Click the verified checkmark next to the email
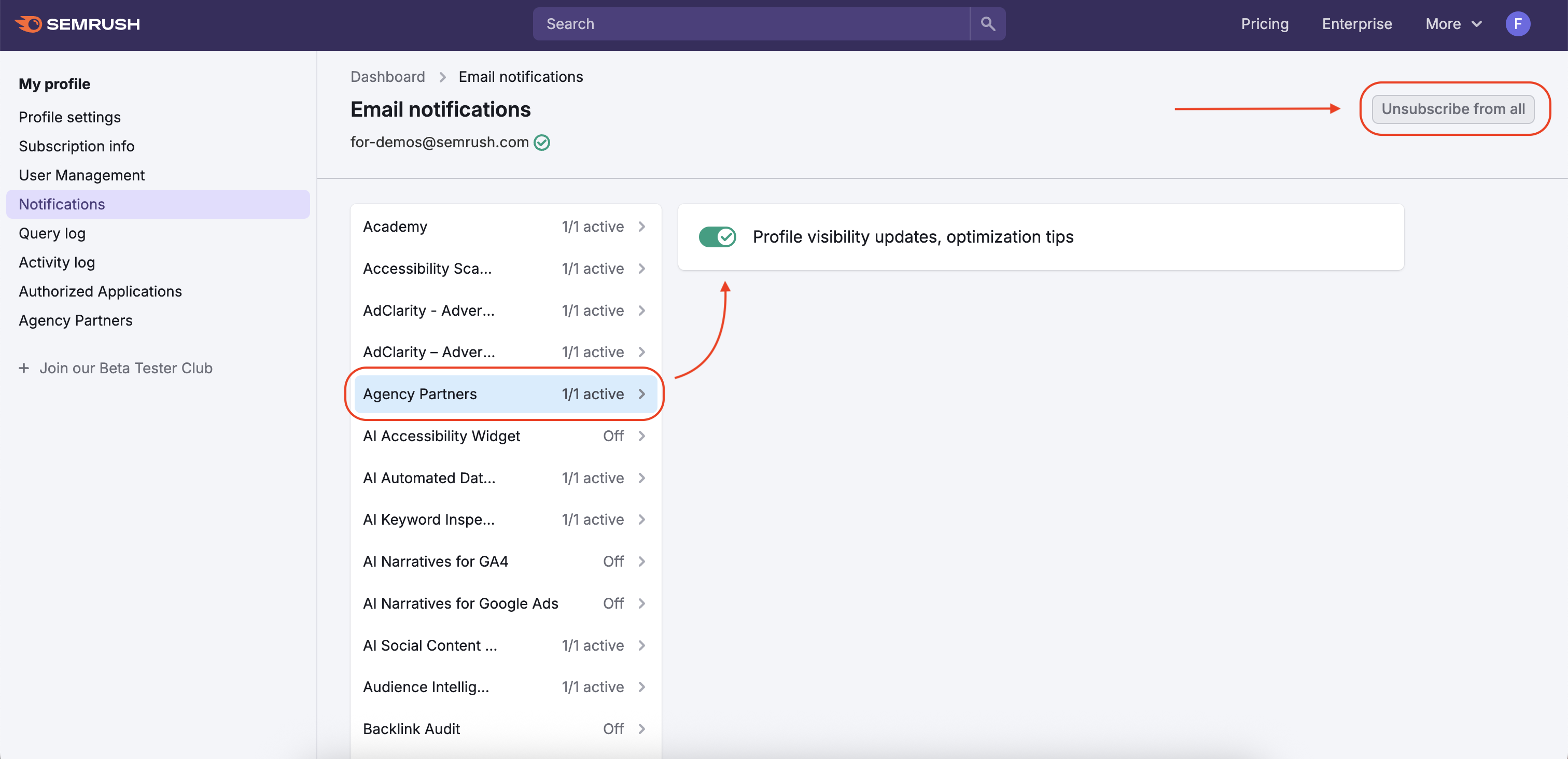 [542, 143]
